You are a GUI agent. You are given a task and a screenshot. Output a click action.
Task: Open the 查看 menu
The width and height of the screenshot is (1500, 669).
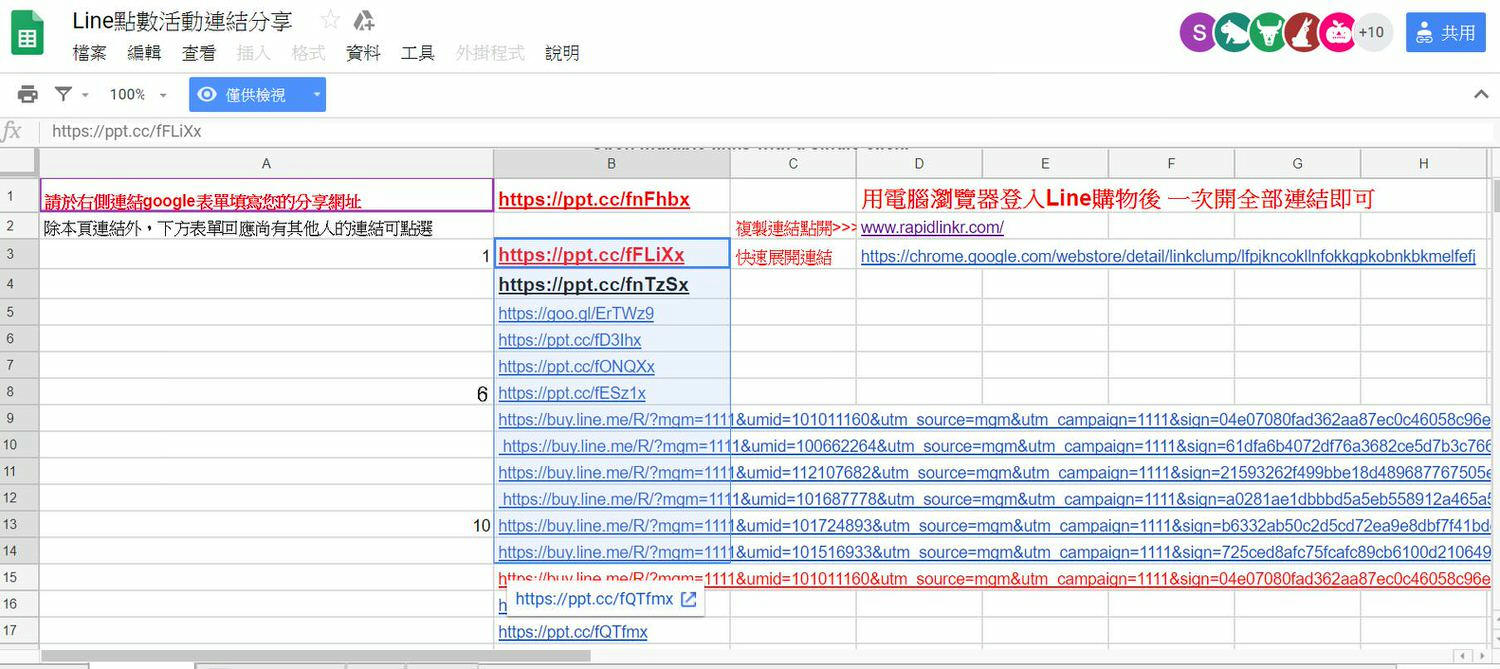pyautogui.click(x=199, y=53)
